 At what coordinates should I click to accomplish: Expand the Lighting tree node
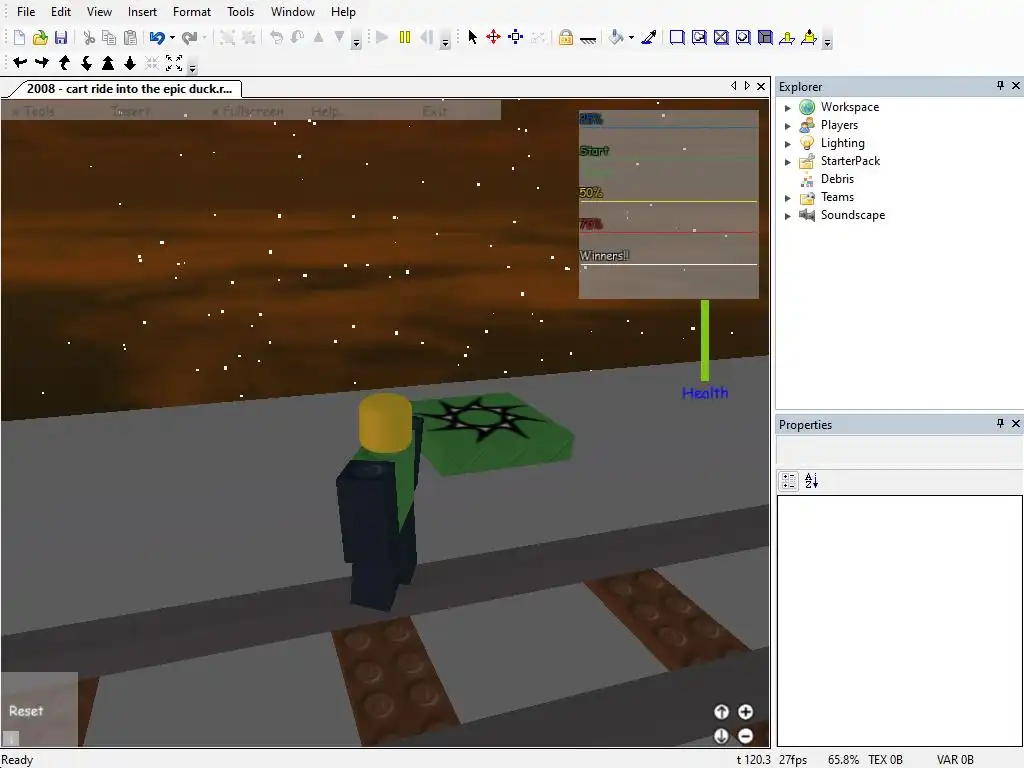pyautogui.click(x=788, y=144)
